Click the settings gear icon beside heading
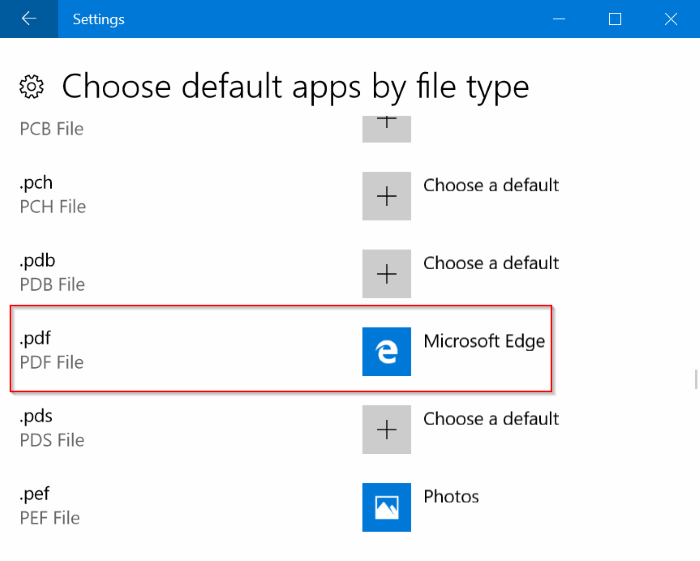 tap(32, 87)
